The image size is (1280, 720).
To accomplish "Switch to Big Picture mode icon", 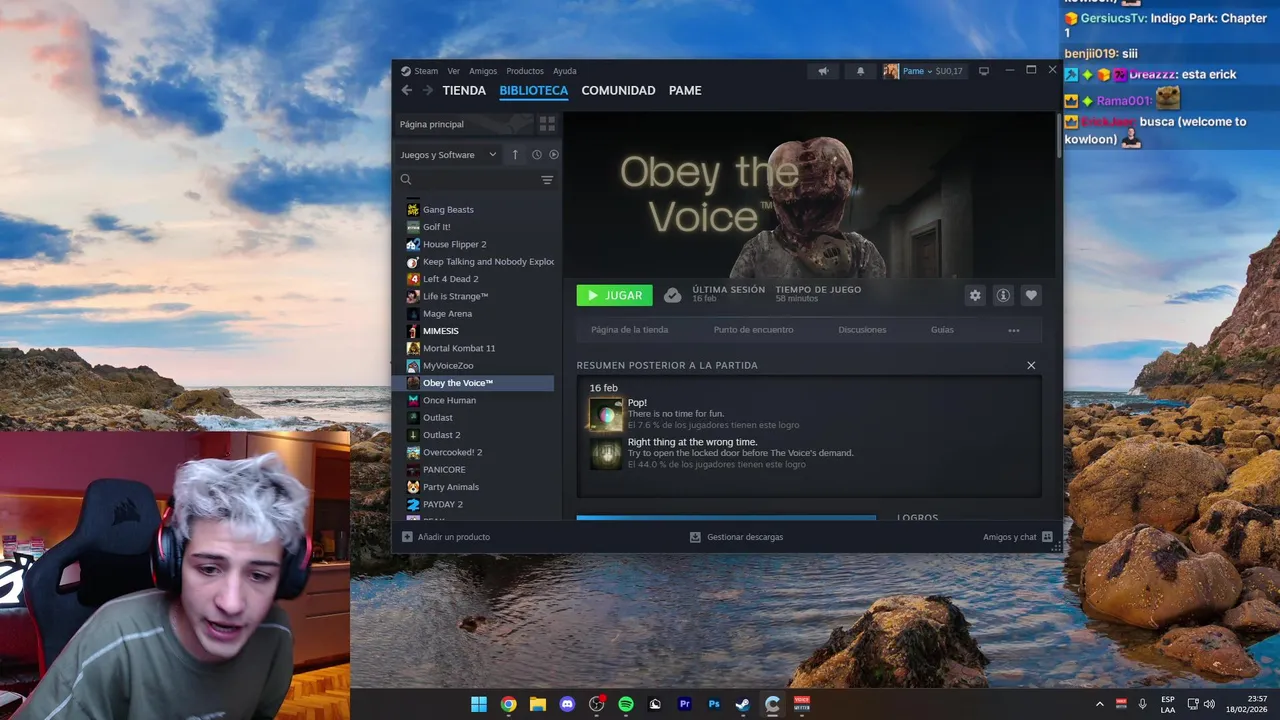I will tap(984, 71).
